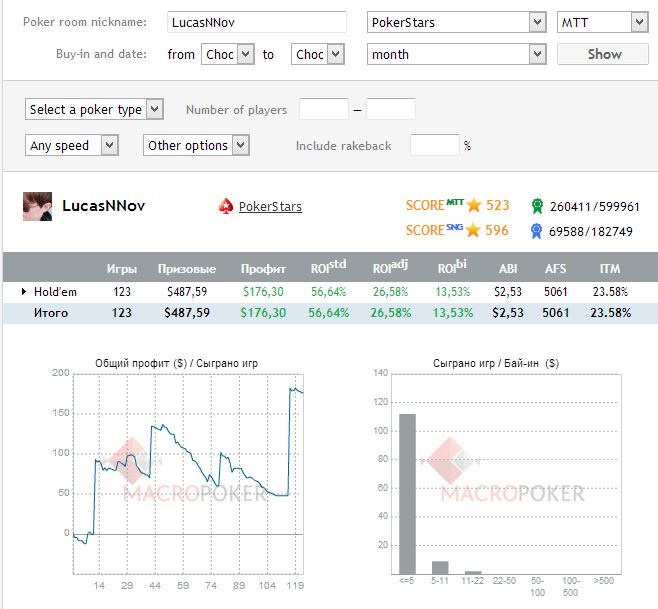The width and height of the screenshot is (658, 609).
Task: Click the SNG score value 596
Action: click(496, 230)
